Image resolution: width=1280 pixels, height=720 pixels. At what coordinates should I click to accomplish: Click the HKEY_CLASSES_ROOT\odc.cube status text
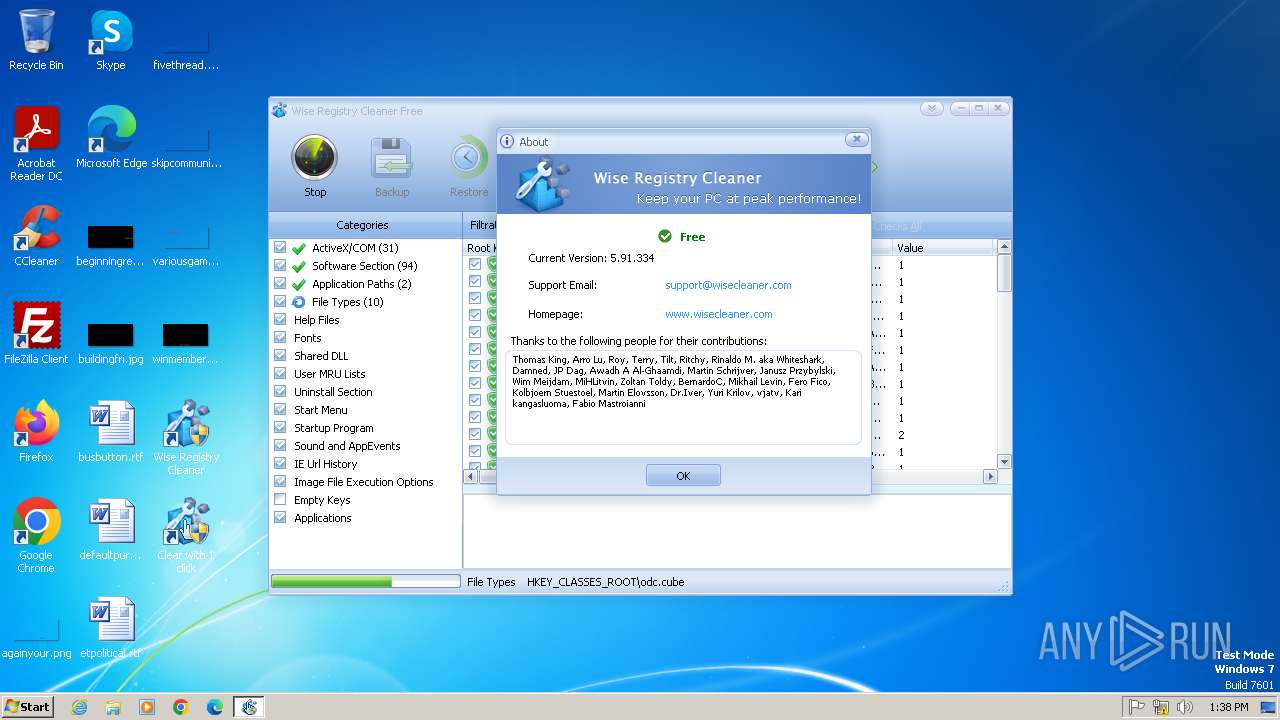click(605, 582)
